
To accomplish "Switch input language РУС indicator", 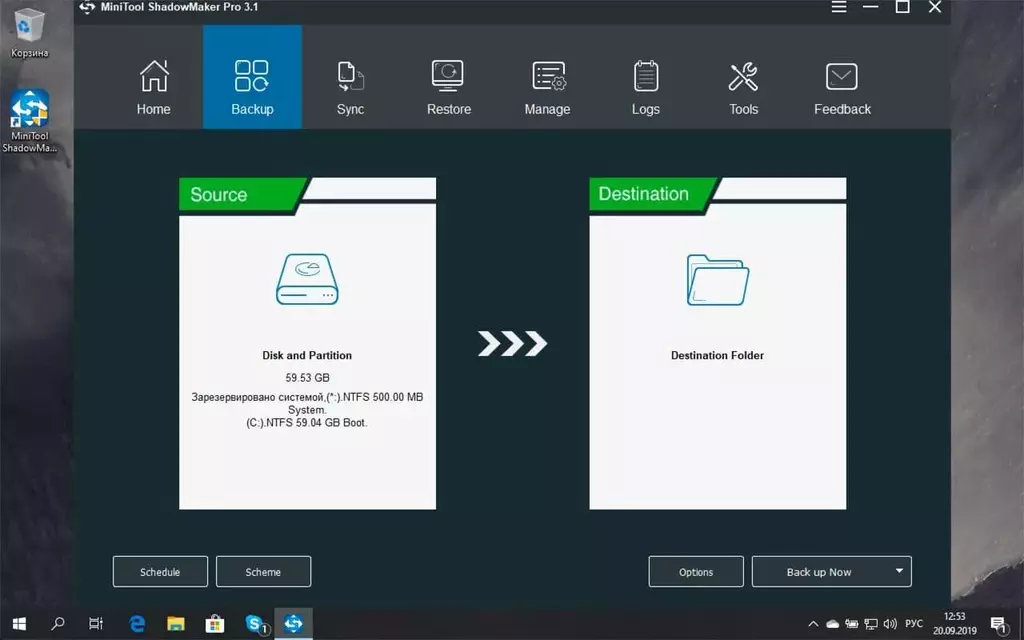I will tap(914, 624).
